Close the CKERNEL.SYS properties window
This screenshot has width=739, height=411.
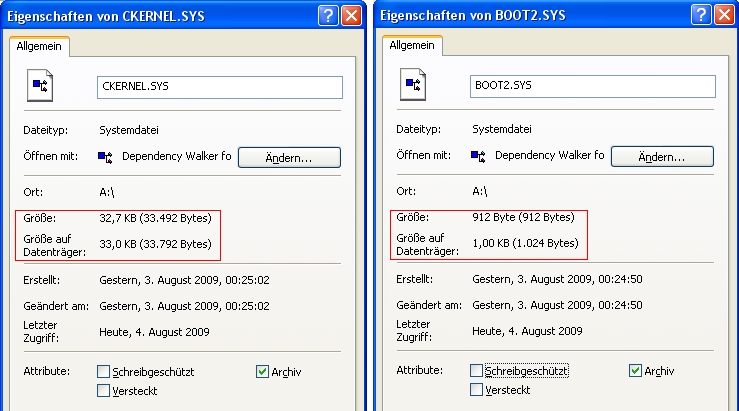pyautogui.click(x=352, y=16)
